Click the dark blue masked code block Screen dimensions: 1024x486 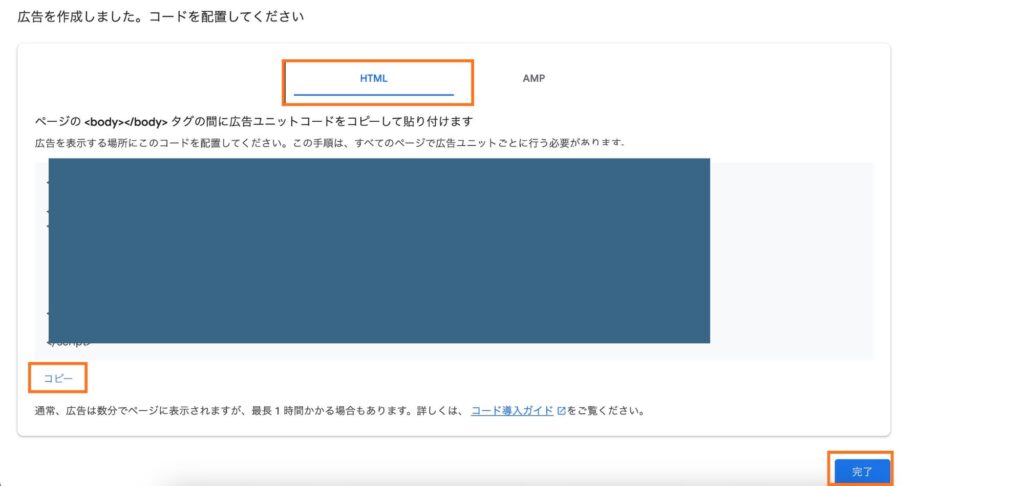coord(379,250)
